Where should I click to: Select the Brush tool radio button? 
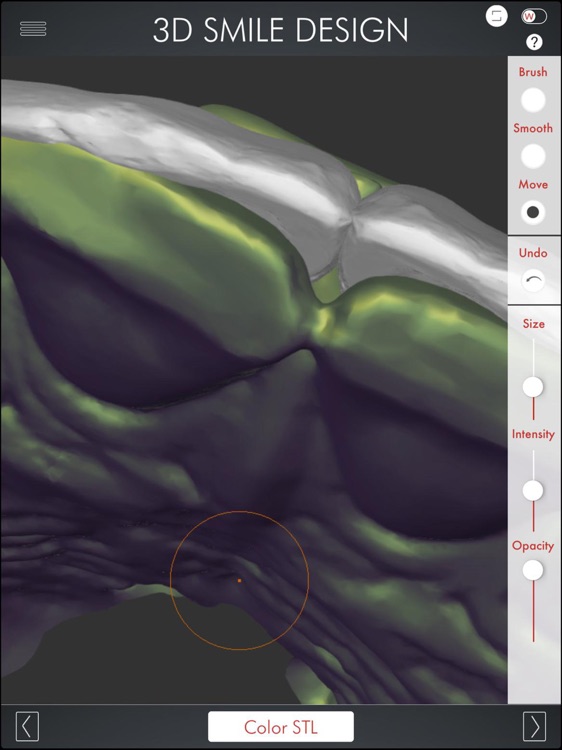533,100
